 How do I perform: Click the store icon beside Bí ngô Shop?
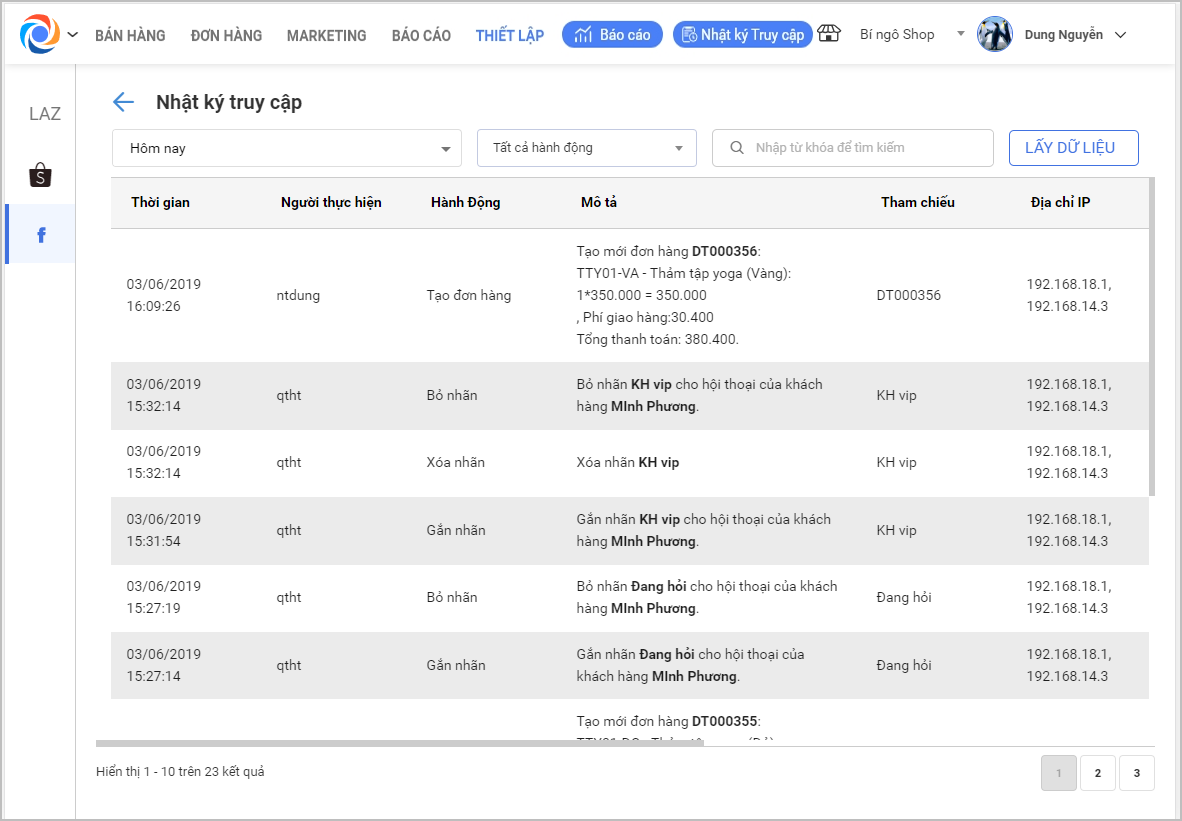click(829, 34)
